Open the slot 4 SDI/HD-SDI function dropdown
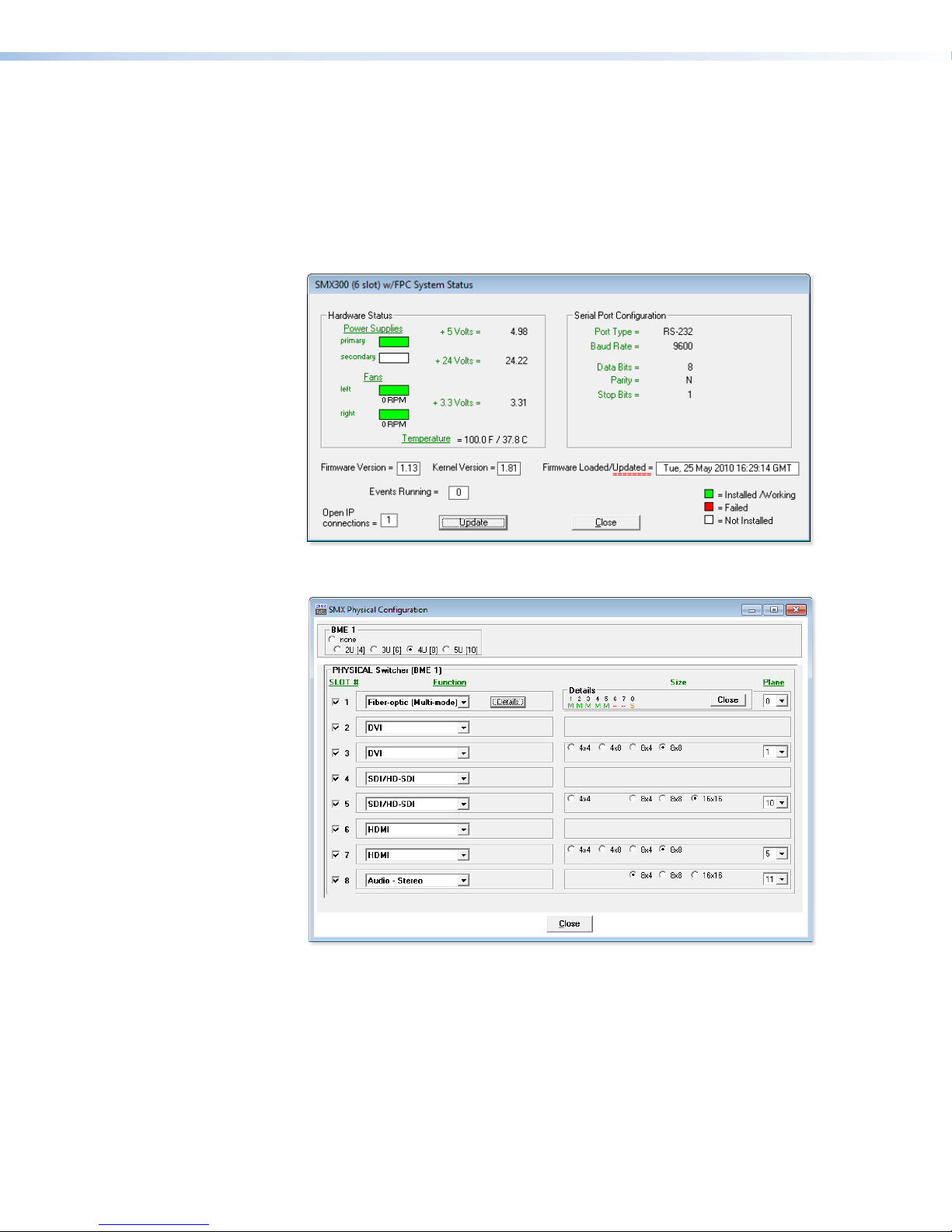952x1232 pixels. (463, 778)
